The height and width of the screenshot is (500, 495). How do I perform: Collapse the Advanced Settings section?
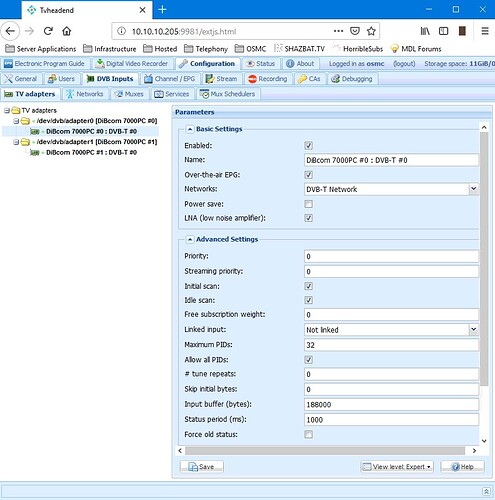point(189,239)
